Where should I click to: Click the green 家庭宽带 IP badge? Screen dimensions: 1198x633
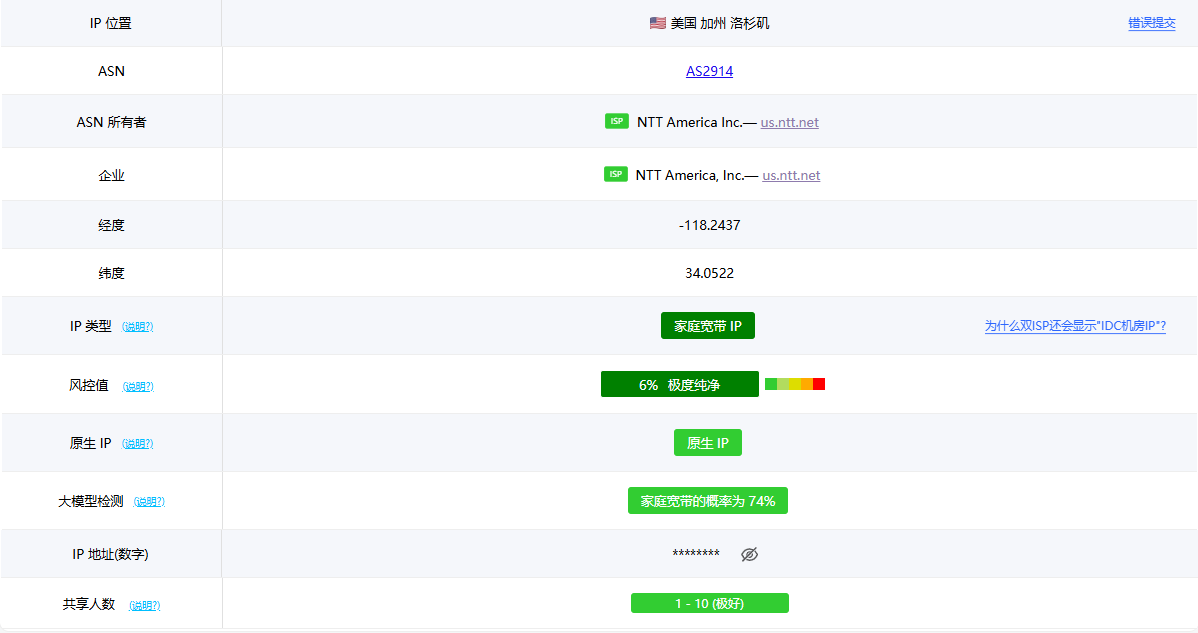pyautogui.click(x=707, y=326)
